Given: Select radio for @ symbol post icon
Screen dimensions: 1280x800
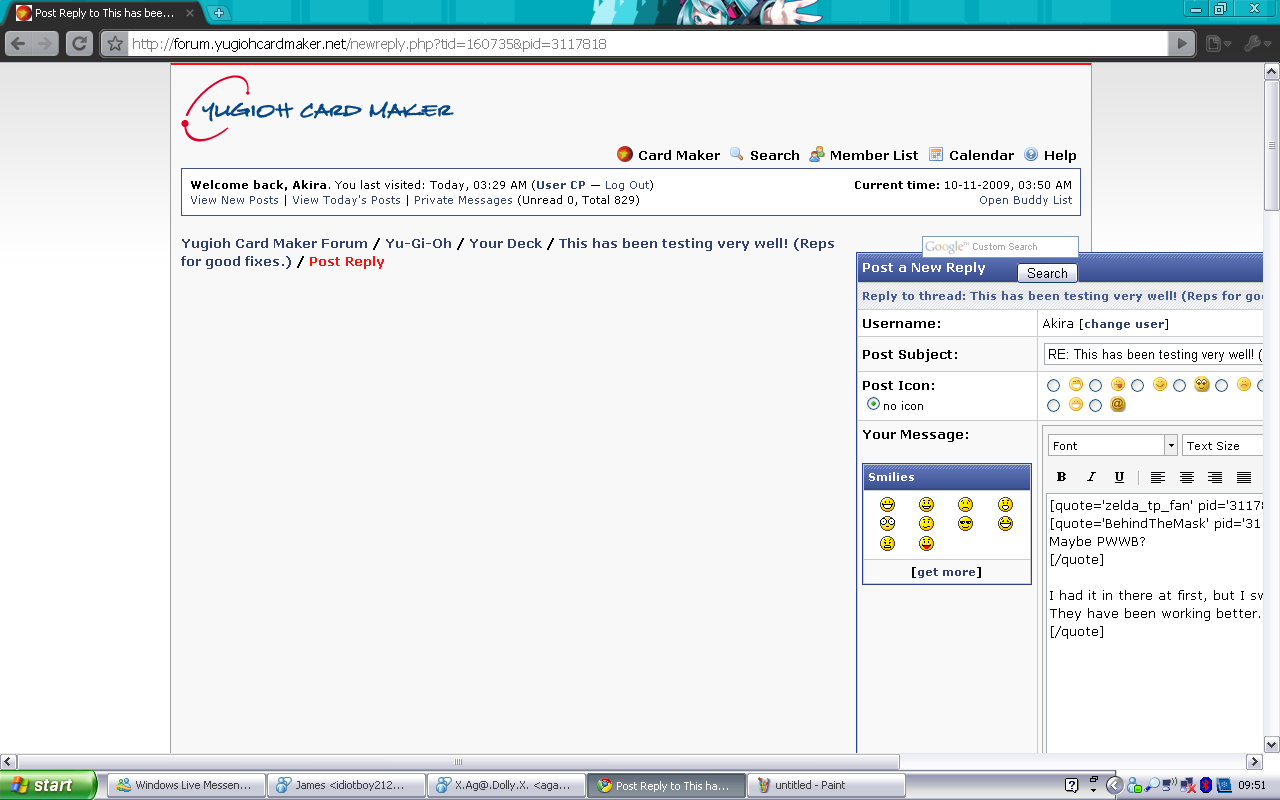Looking at the screenshot, I should point(1096,405).
